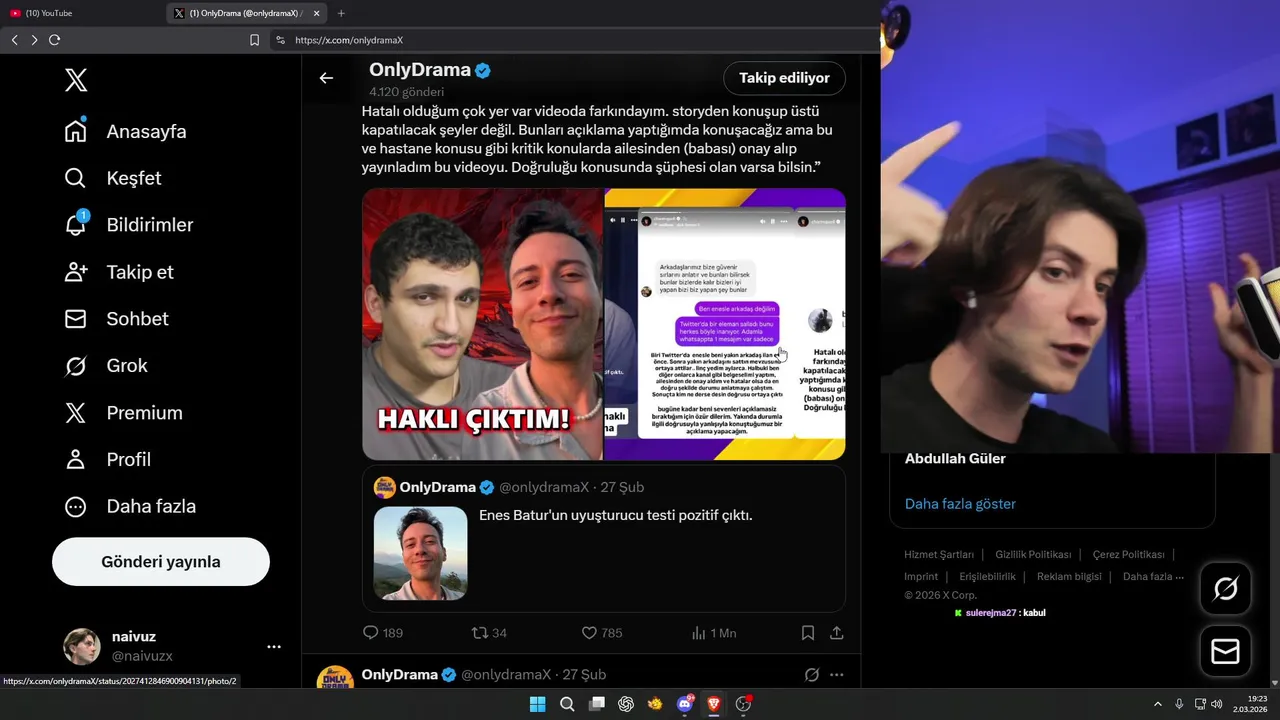Click the browser back button
This screenshot has width=1280, height=720.
coord(14,40)
